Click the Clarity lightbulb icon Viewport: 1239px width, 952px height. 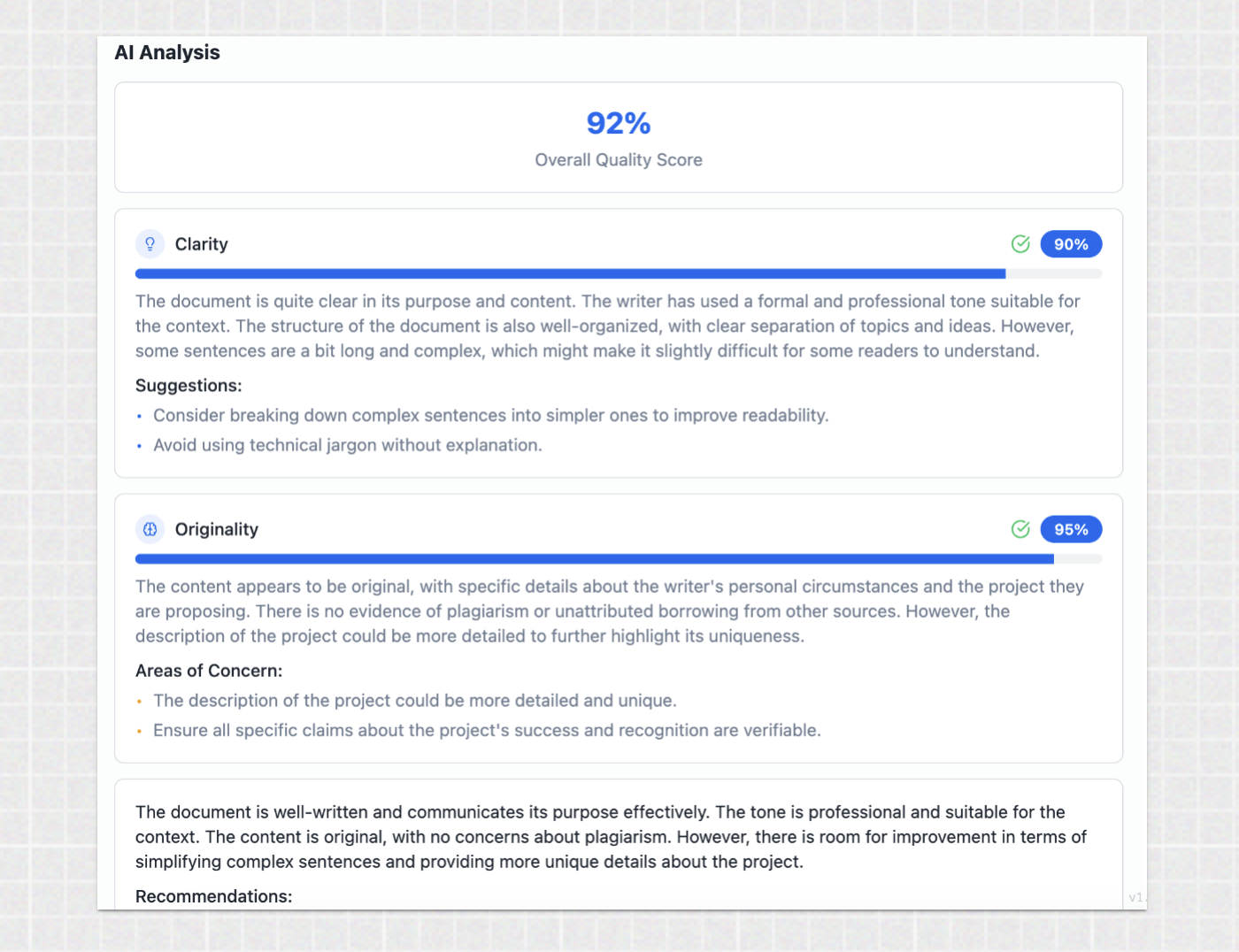click(150, 244)
